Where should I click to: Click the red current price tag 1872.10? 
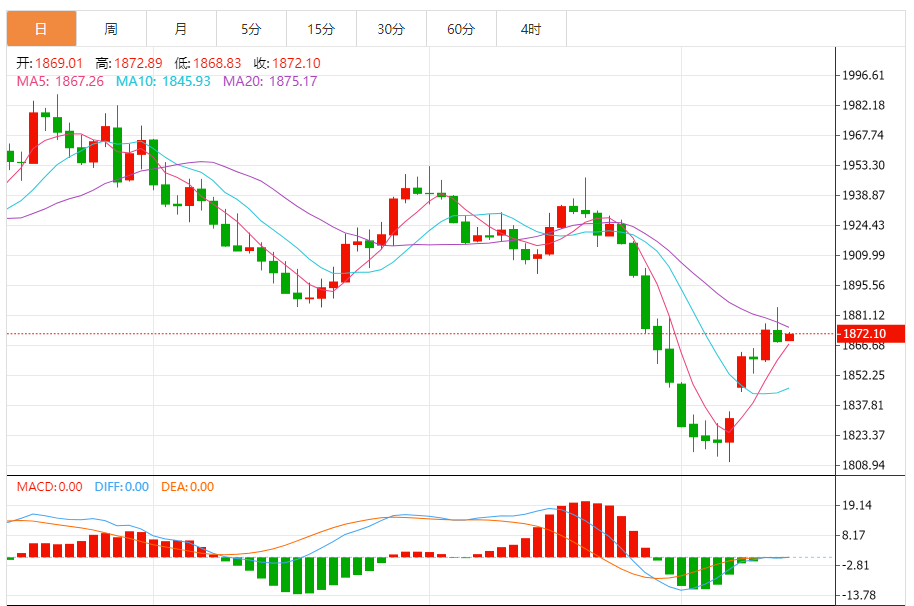(x=871, y=333)
